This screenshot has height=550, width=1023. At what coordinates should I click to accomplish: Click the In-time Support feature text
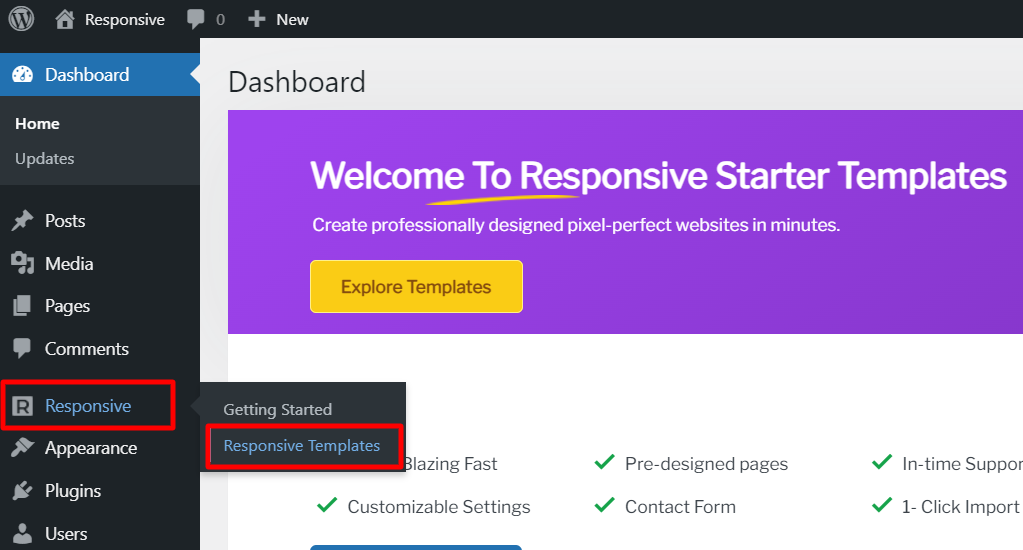962,464
